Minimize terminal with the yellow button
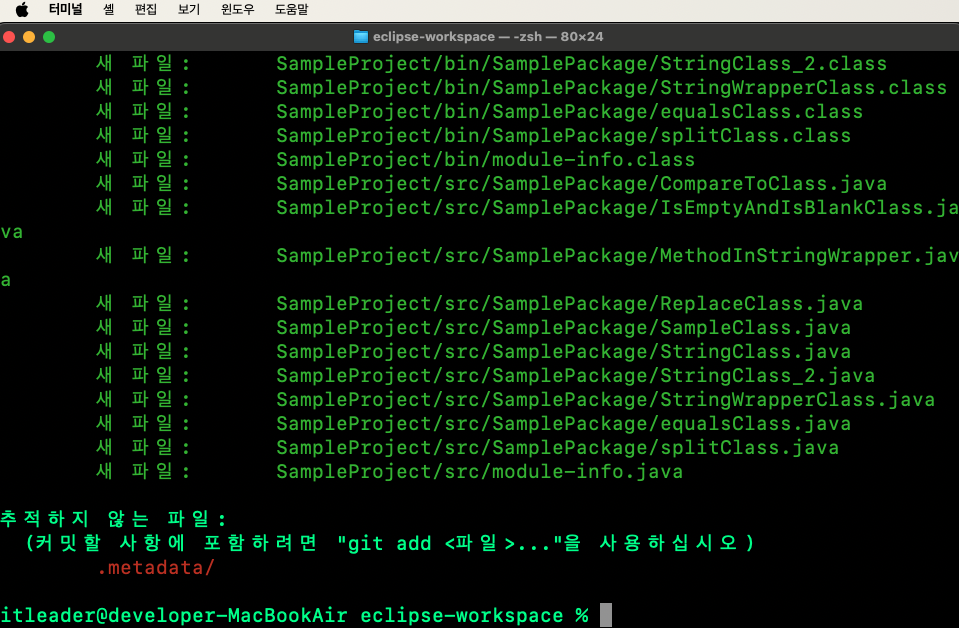This screenshot has height=628, width=959. click(x=29, y=37)
